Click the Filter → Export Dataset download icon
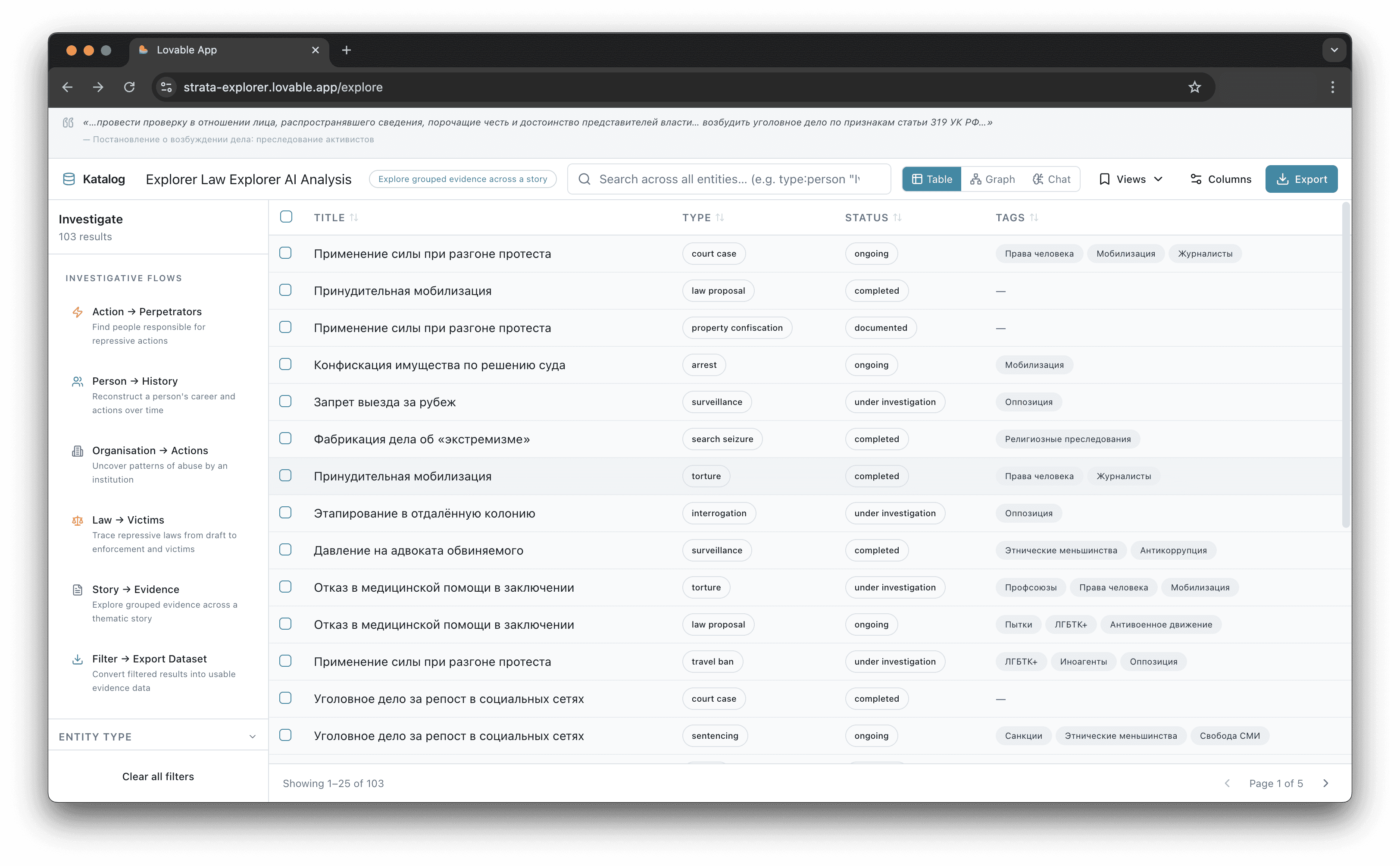The width and height of the screenshot is (1400, 866). [77, 659]
